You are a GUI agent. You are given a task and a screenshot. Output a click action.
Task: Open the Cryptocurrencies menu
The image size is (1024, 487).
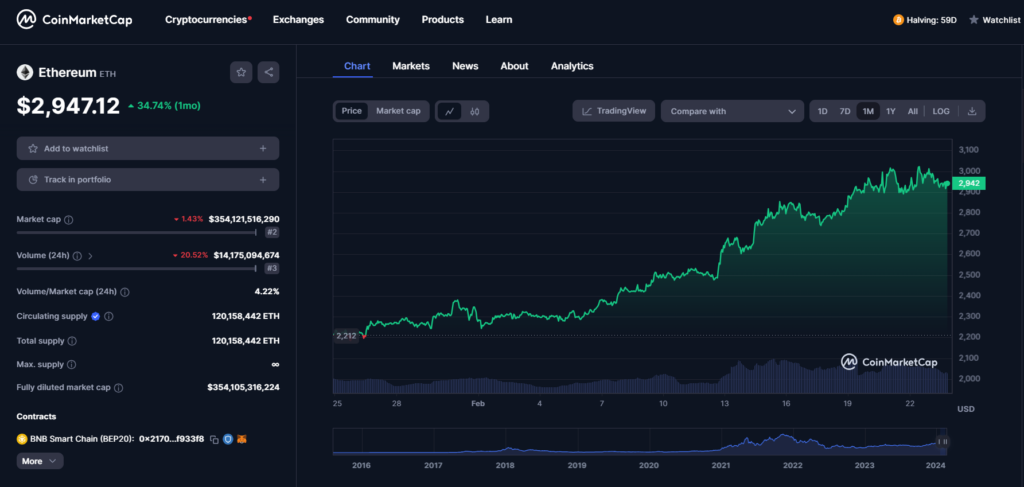click(x=208, y=20)
